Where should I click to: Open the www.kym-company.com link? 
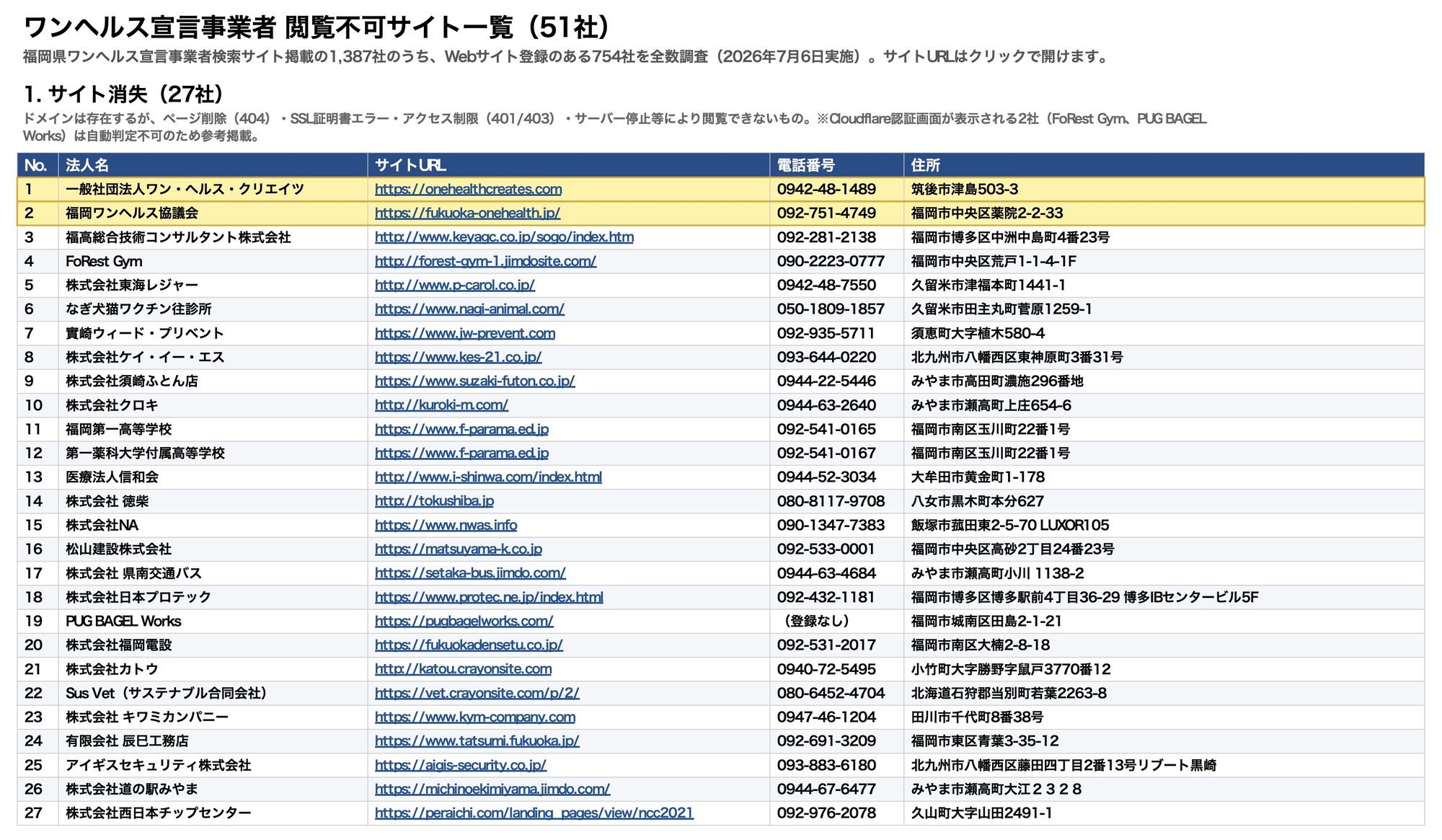coord(475,717)
